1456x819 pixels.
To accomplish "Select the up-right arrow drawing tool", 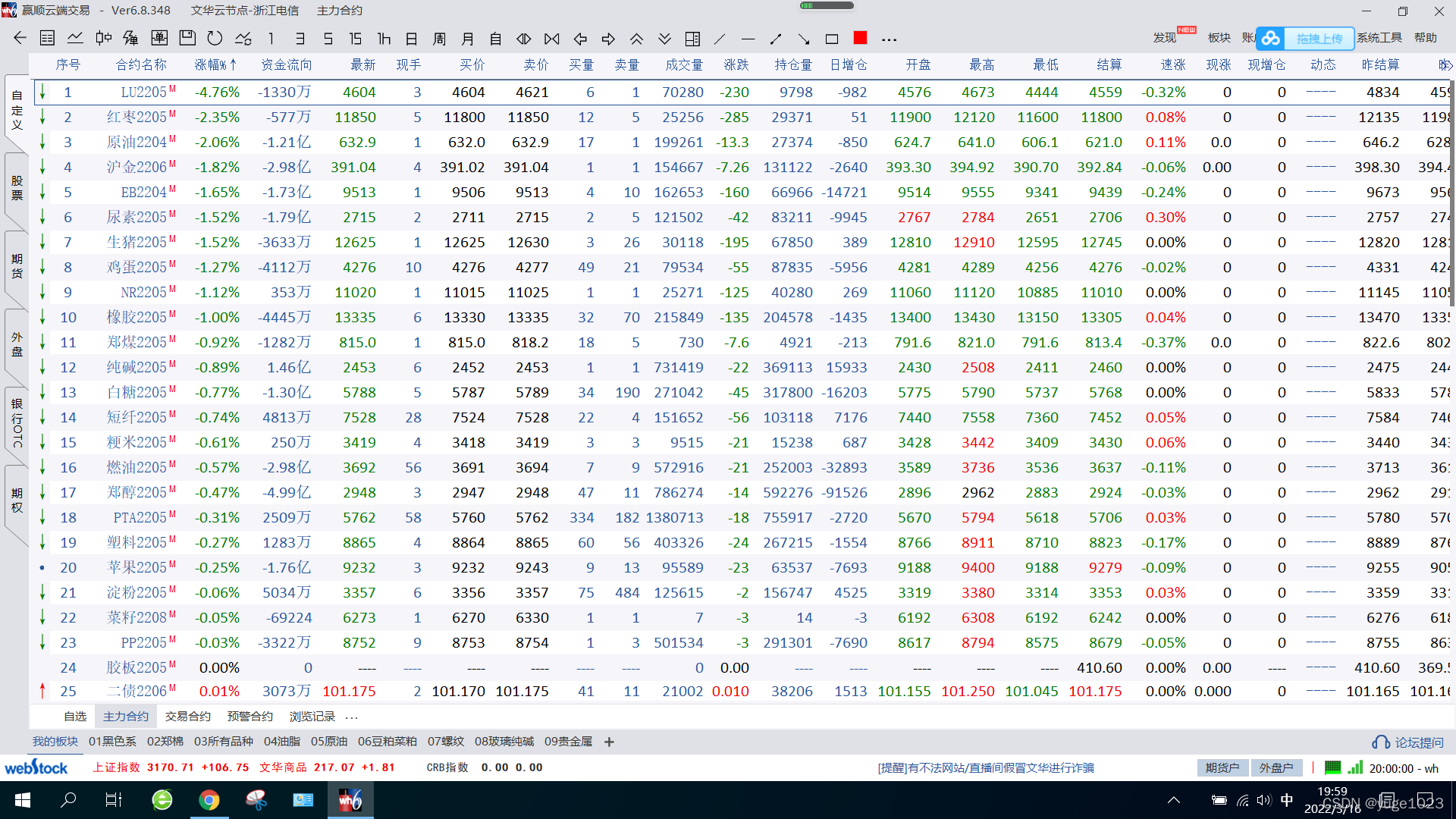I will [776, 39].
